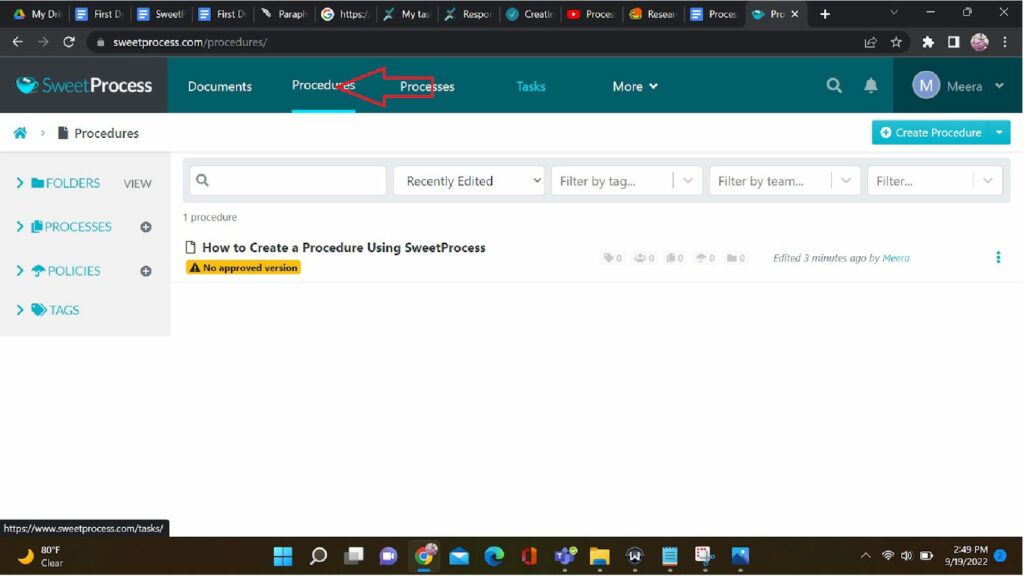Open Procedures in top navigation
Viewport: 1024px width, 576px height.
coord(323,85)
